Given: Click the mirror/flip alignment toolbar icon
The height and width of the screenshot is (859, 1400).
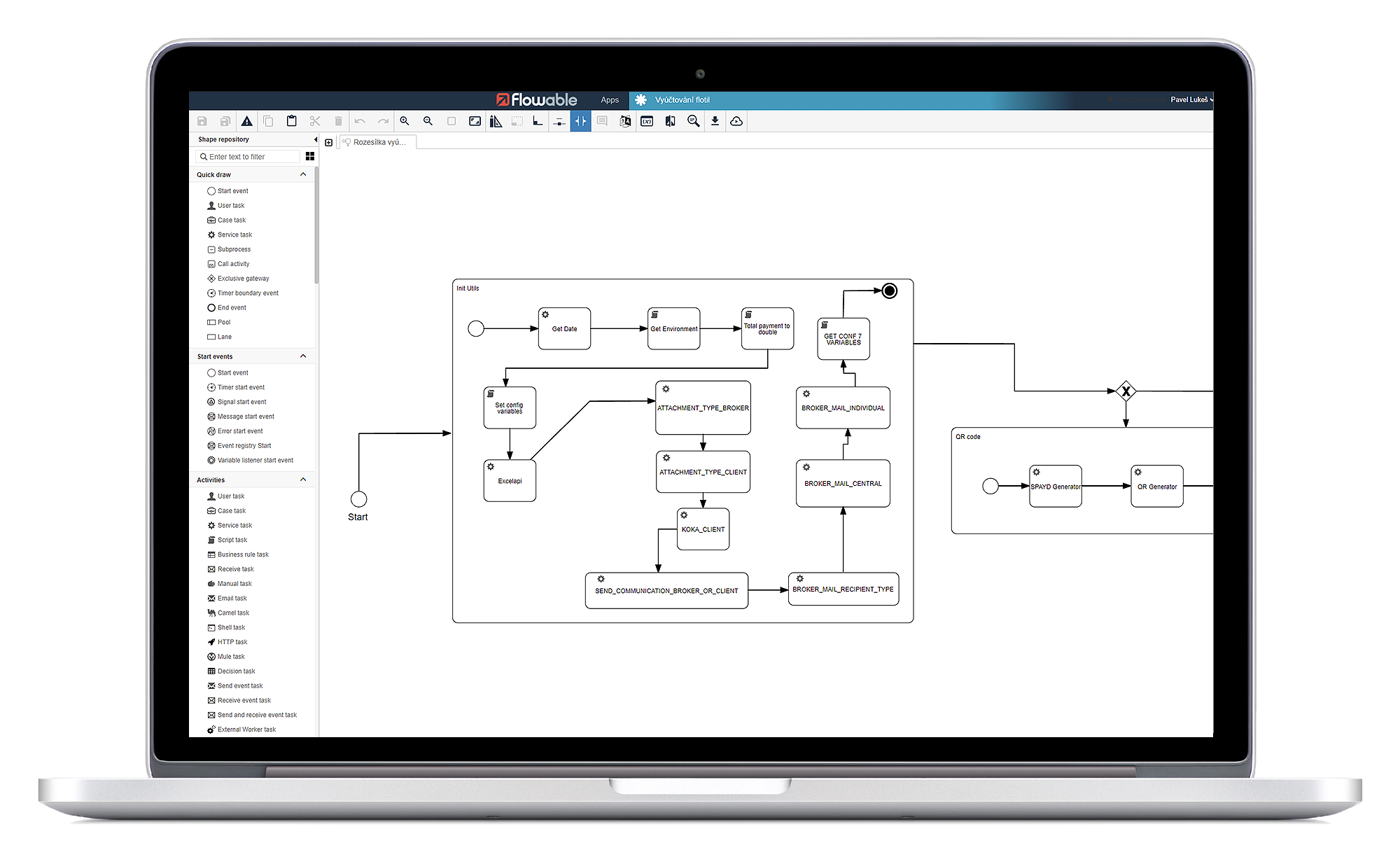Looking at the screenshot, I should pos(496,121).
